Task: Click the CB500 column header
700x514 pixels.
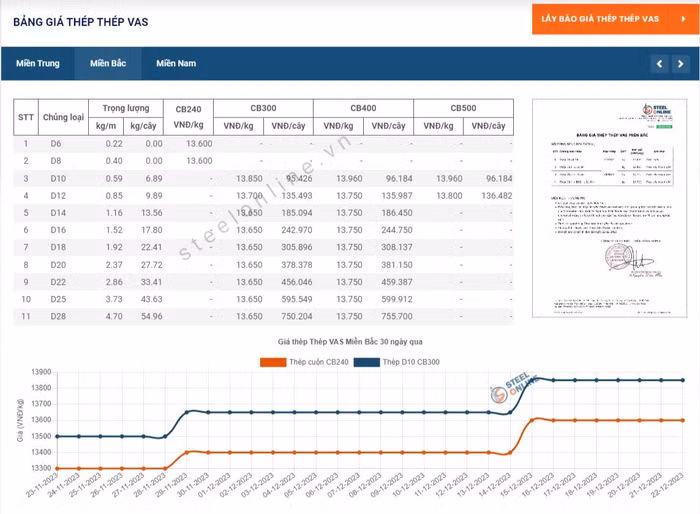Action: pyautogui.click(x=463, y=108)
